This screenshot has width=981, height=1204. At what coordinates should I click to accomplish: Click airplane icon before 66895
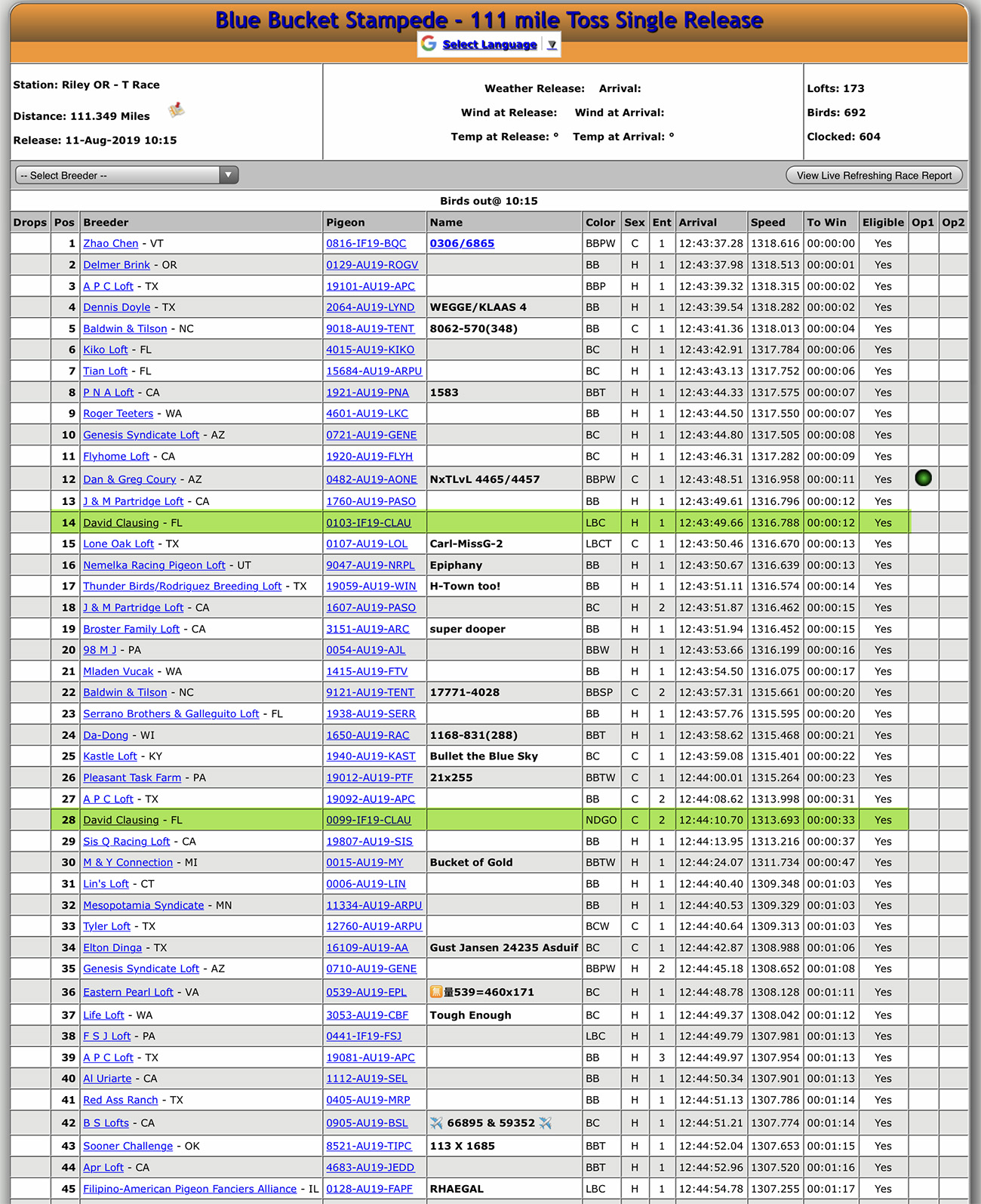point(436,1122)
